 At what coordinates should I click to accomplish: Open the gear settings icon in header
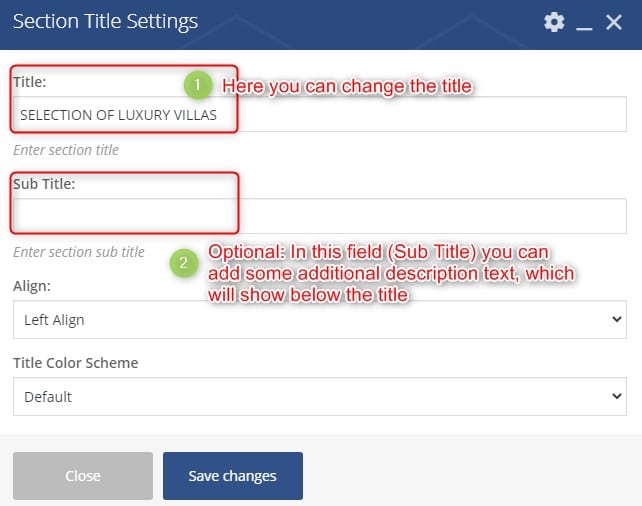click(x=554, y=22)
